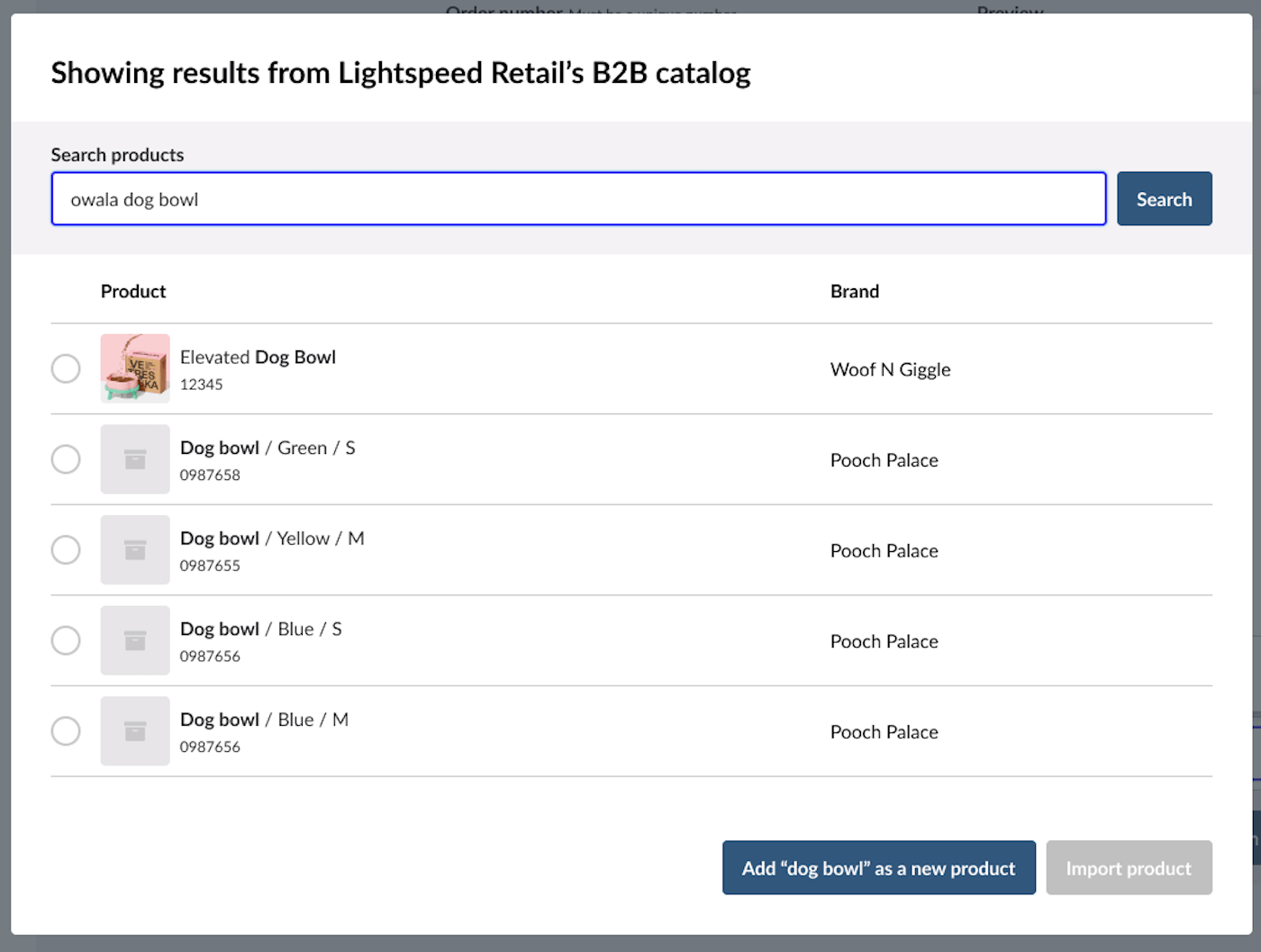The image size is (1261, 952).
Task: Click Pooch Palace brand in Green S row
Action: [x=885, y=460]
